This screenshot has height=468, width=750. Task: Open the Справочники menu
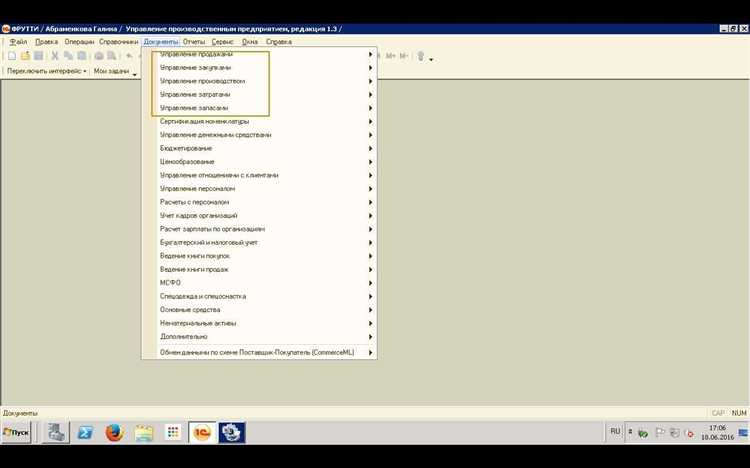coord(119,42)
